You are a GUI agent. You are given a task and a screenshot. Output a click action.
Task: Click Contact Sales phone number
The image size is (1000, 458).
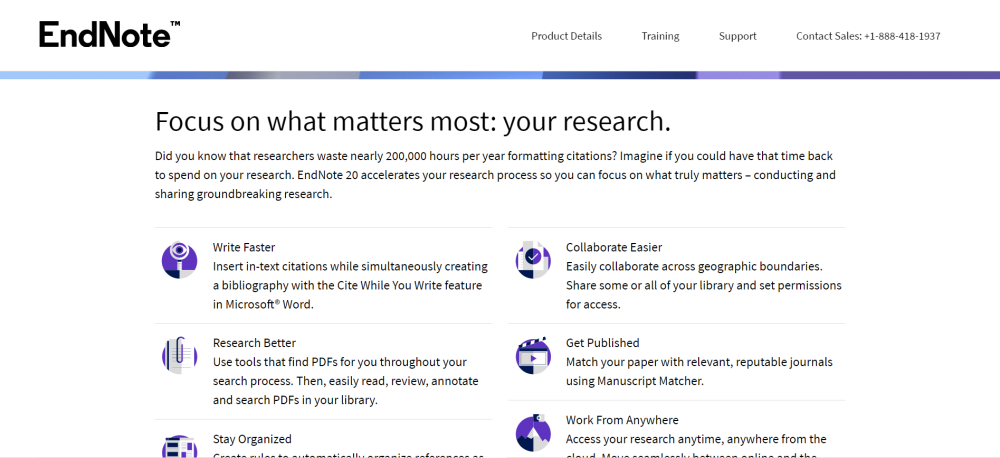click(x=868, y=36)
